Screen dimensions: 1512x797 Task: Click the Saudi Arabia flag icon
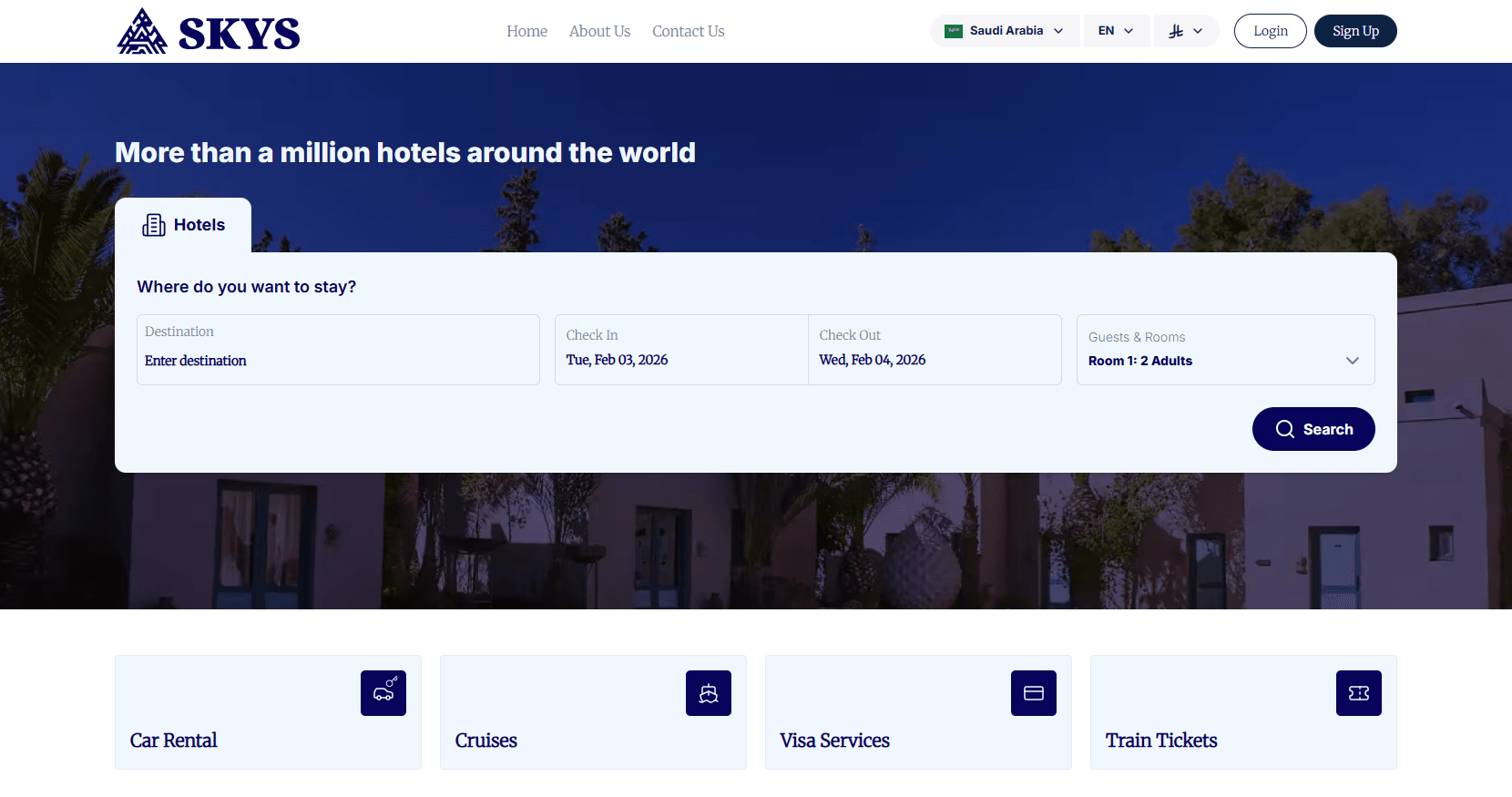(x=954, y=31)
